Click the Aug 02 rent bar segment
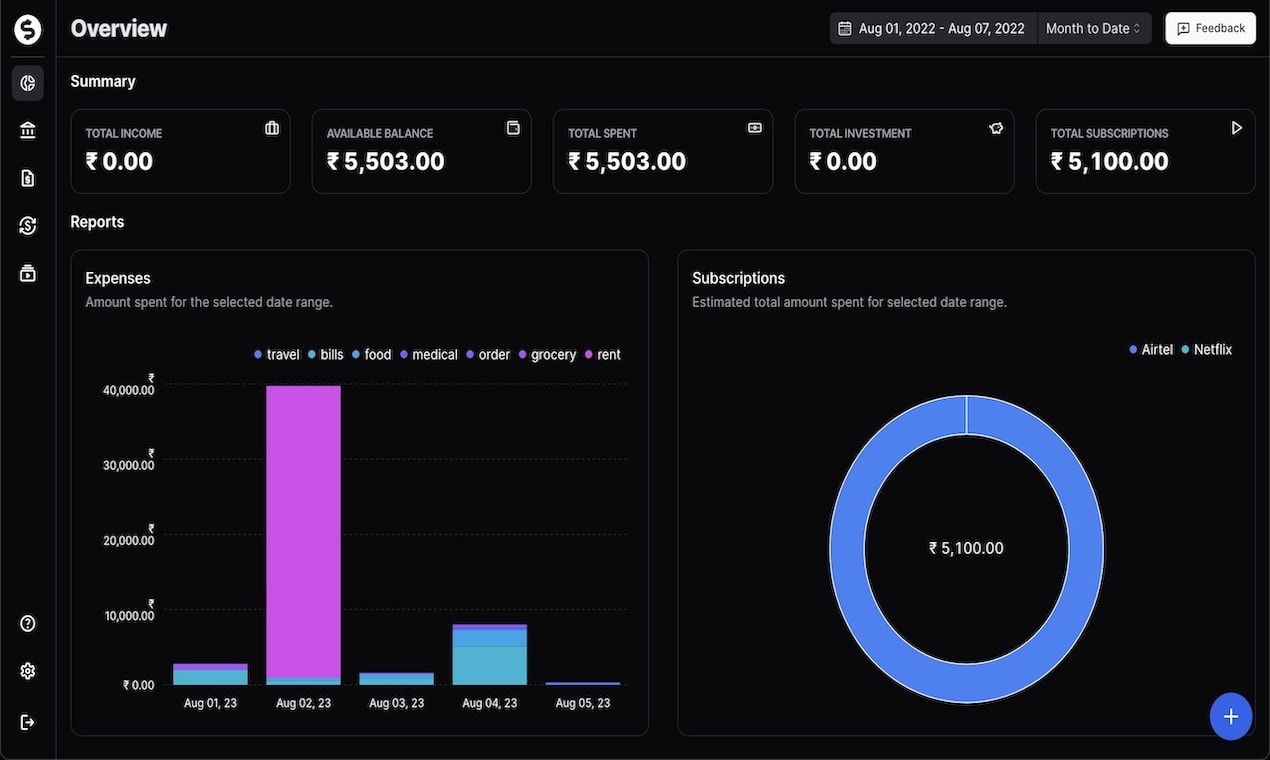Image resolution: width=1270 pixels, height=760 pixels. pos(303,531)
